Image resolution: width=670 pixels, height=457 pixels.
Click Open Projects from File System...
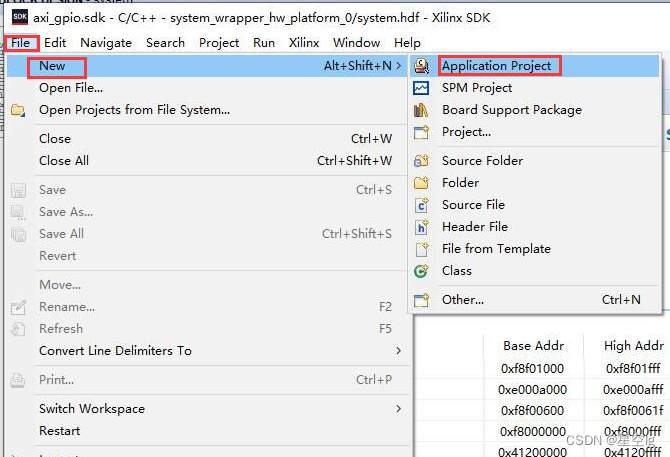coord(205,110)
